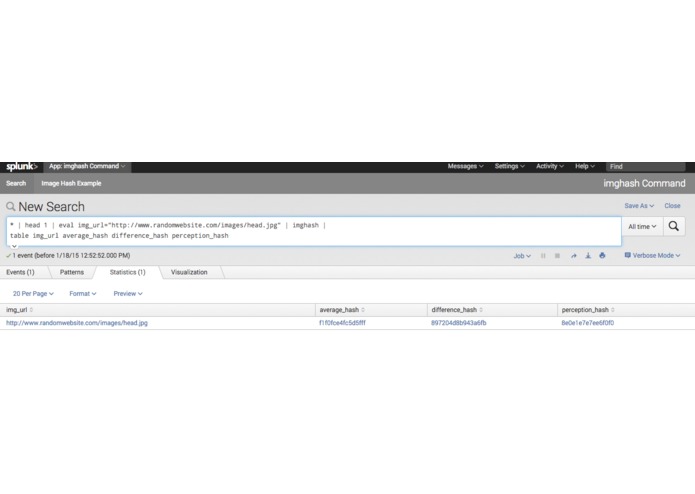Image resolution: width=695 pixels, height=494 pixels.
Task: Switch to the Visualization tab
Action: 189,272
